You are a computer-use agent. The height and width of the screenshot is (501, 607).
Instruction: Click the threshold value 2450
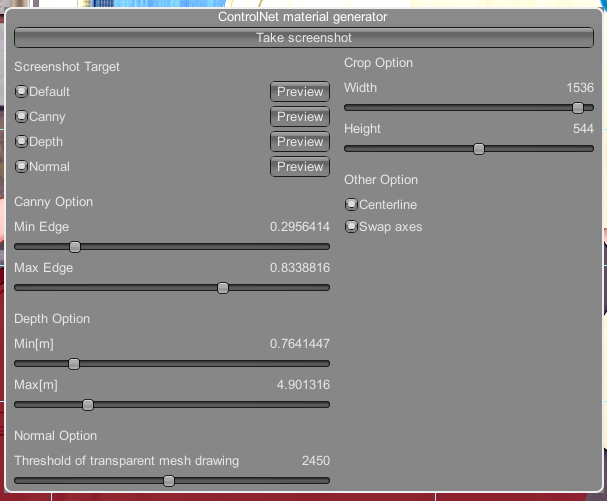[x=316, y=460]
